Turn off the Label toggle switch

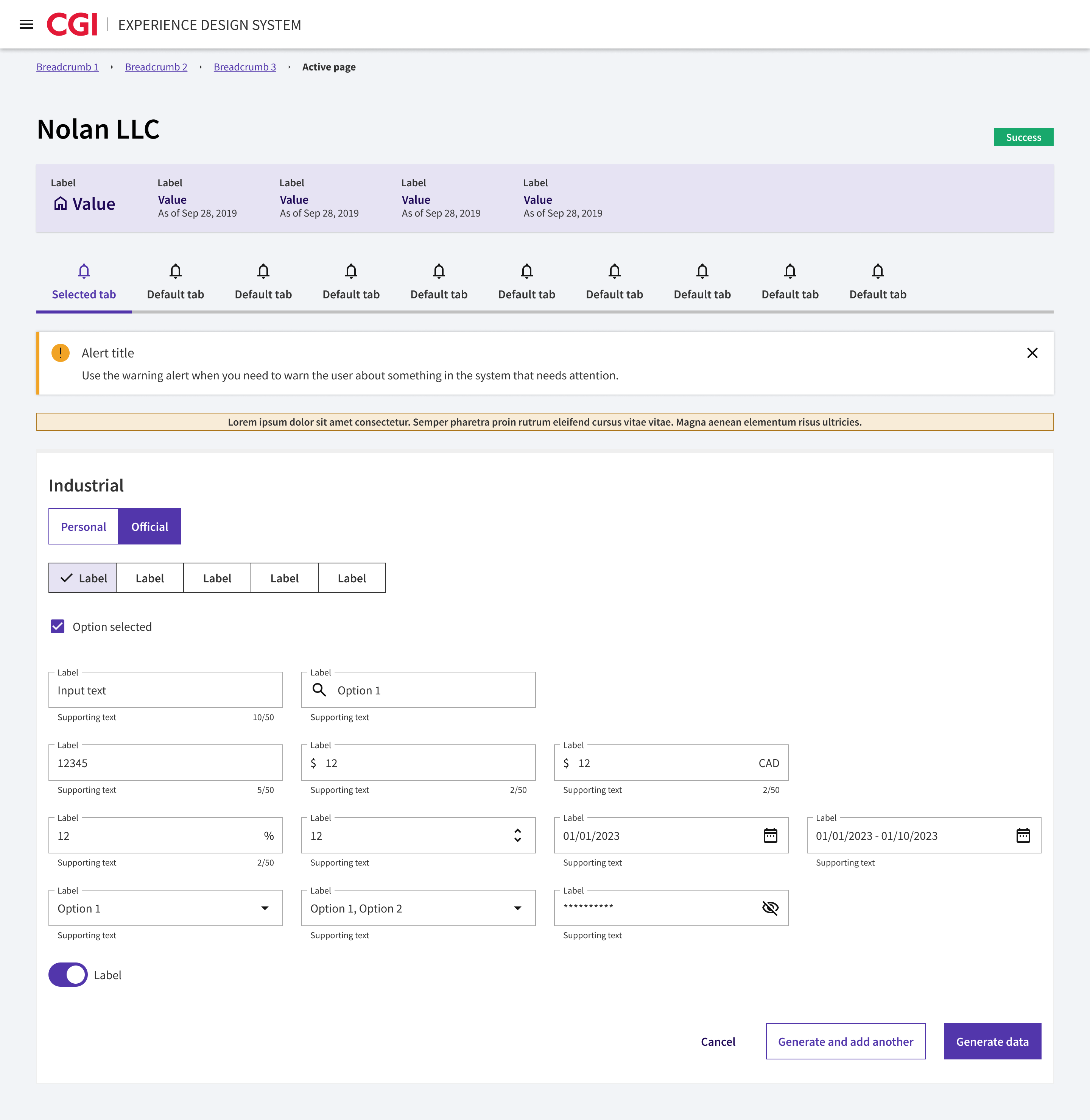[x=68, y=975]
